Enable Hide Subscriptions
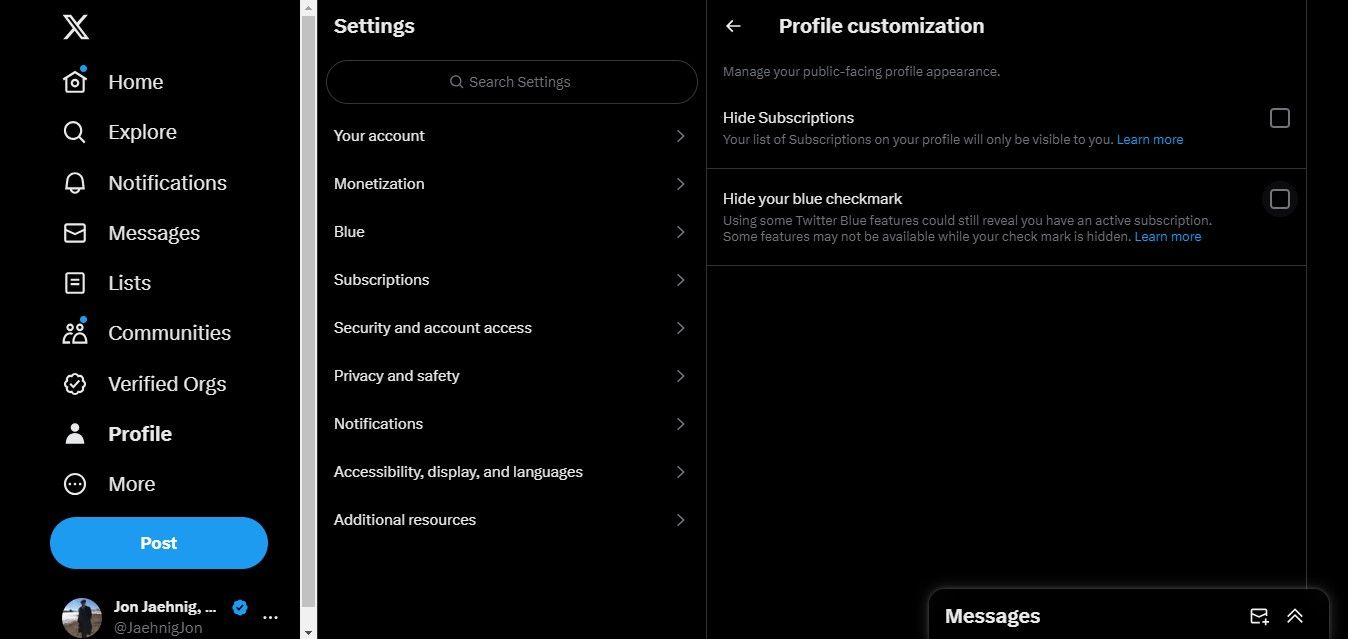Viewport: 1348px width, 639px height. 1279,117
